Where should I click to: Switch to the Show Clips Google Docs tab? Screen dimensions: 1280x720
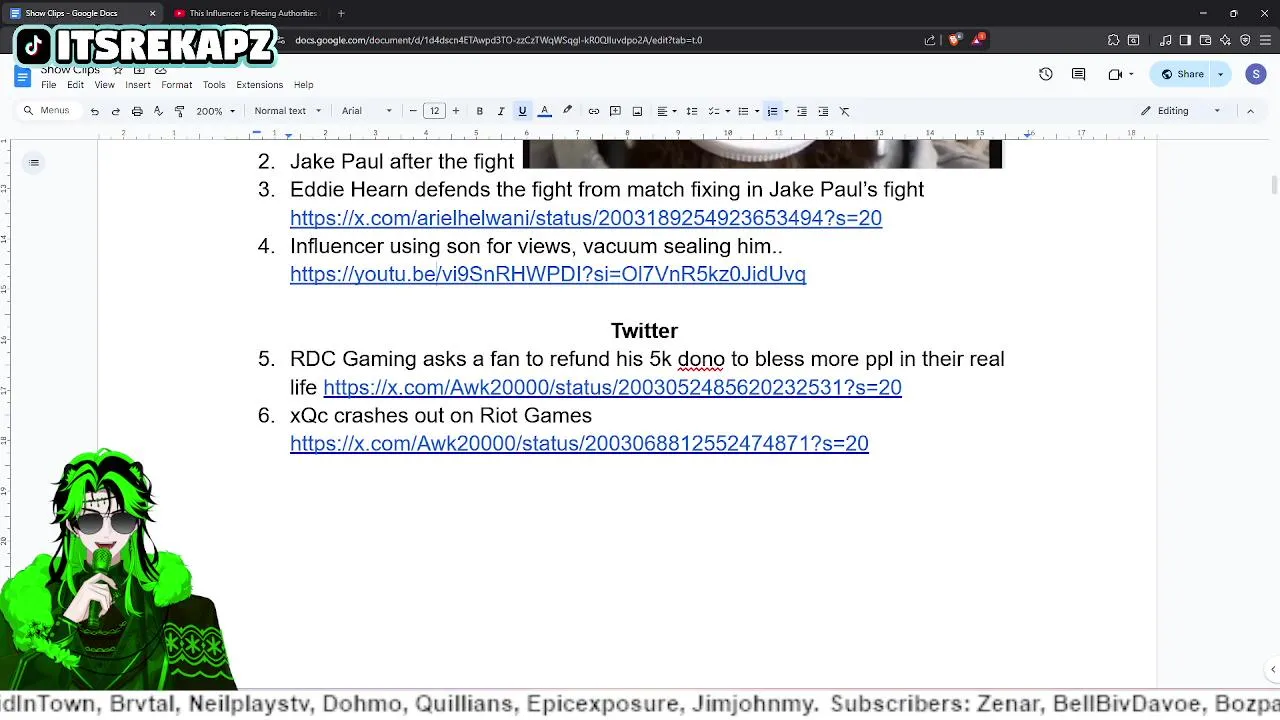[80, 13]
